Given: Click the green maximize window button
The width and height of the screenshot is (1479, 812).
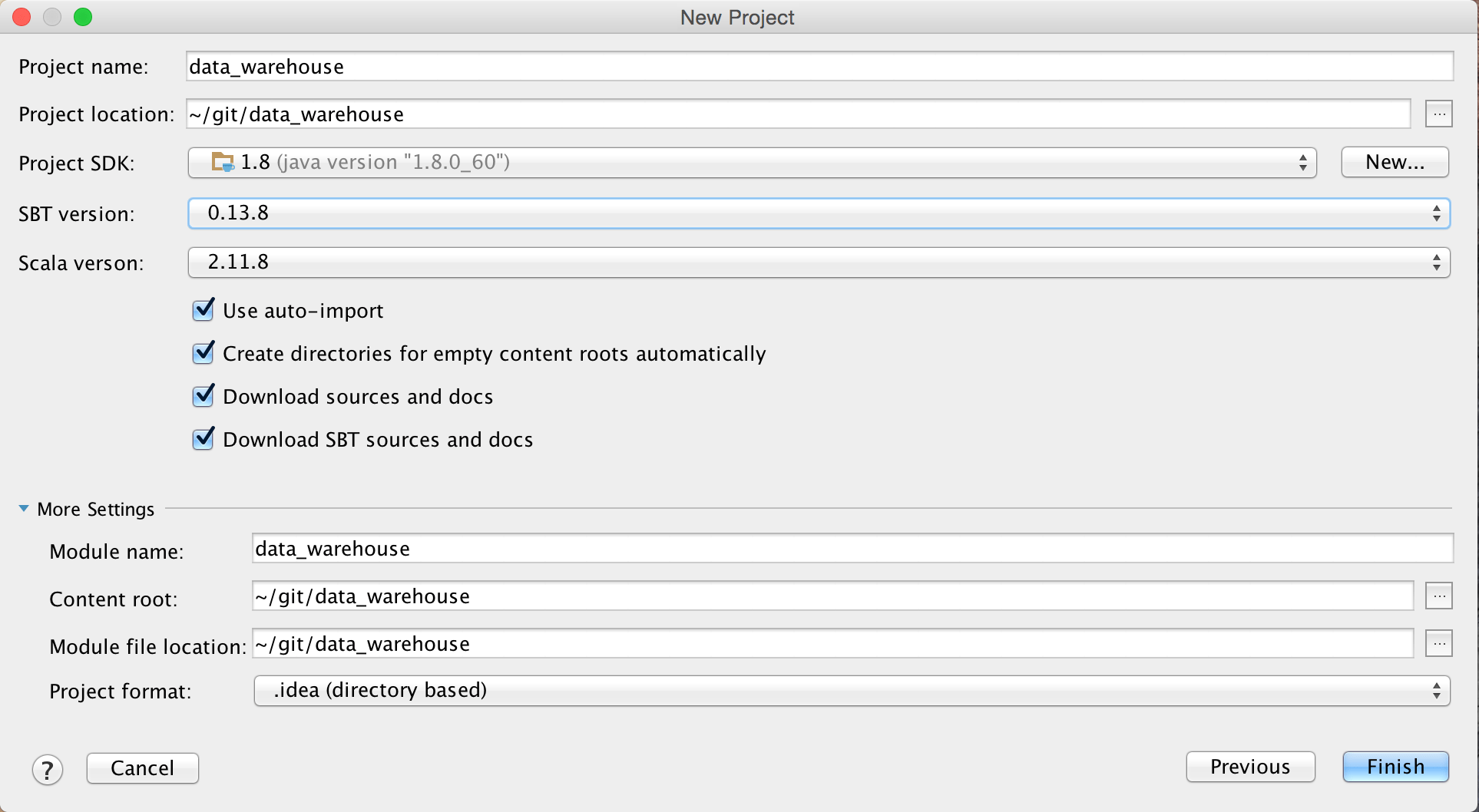Looking at the screenshot, I should (x=83, y=17).
